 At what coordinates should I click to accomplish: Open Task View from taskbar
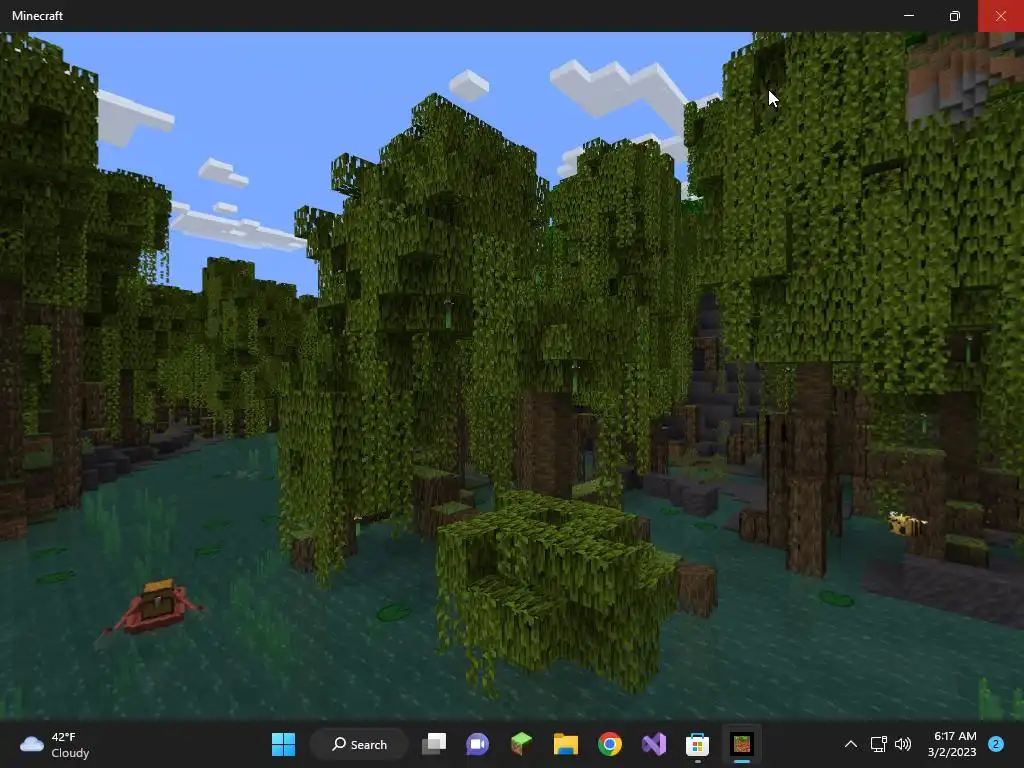[x=434, y=744]
